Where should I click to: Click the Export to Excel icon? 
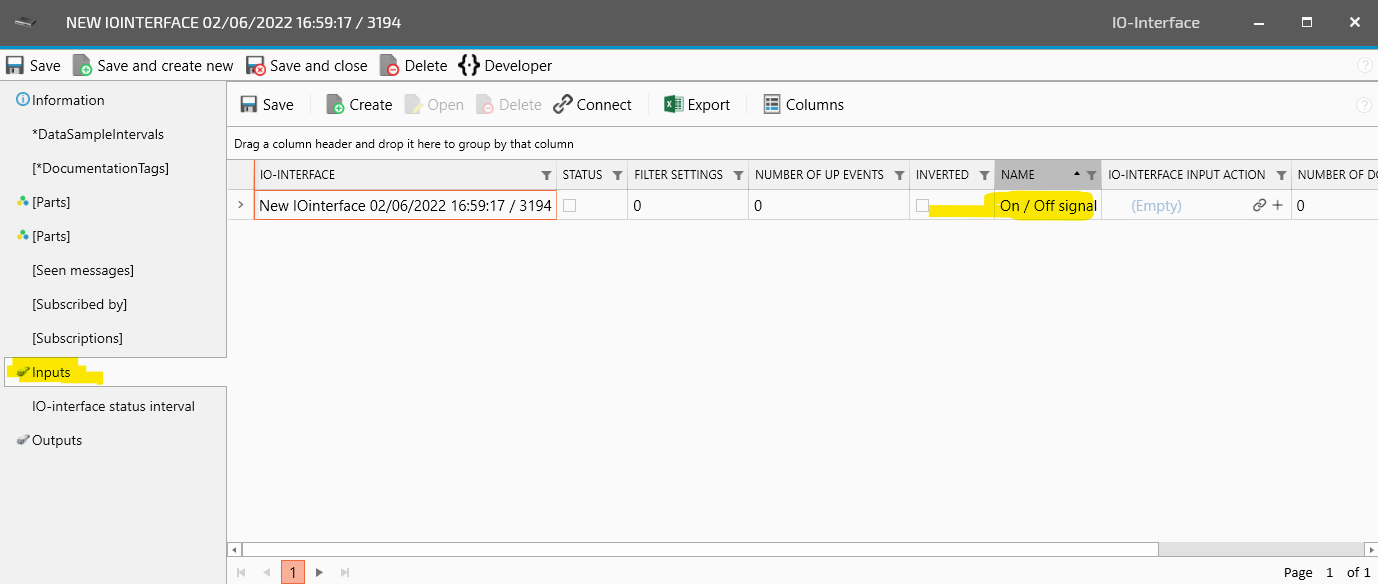[673, 105]
